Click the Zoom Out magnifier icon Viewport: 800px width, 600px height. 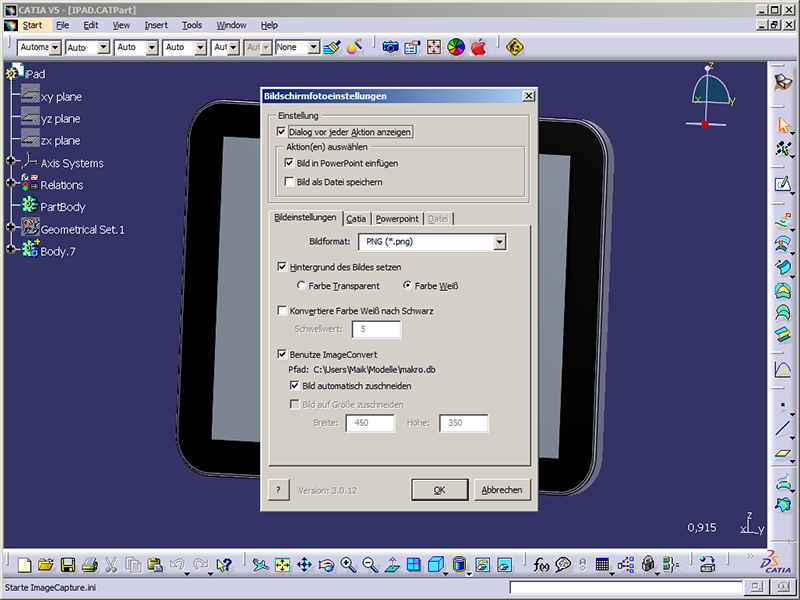click(x=370, y=564)
